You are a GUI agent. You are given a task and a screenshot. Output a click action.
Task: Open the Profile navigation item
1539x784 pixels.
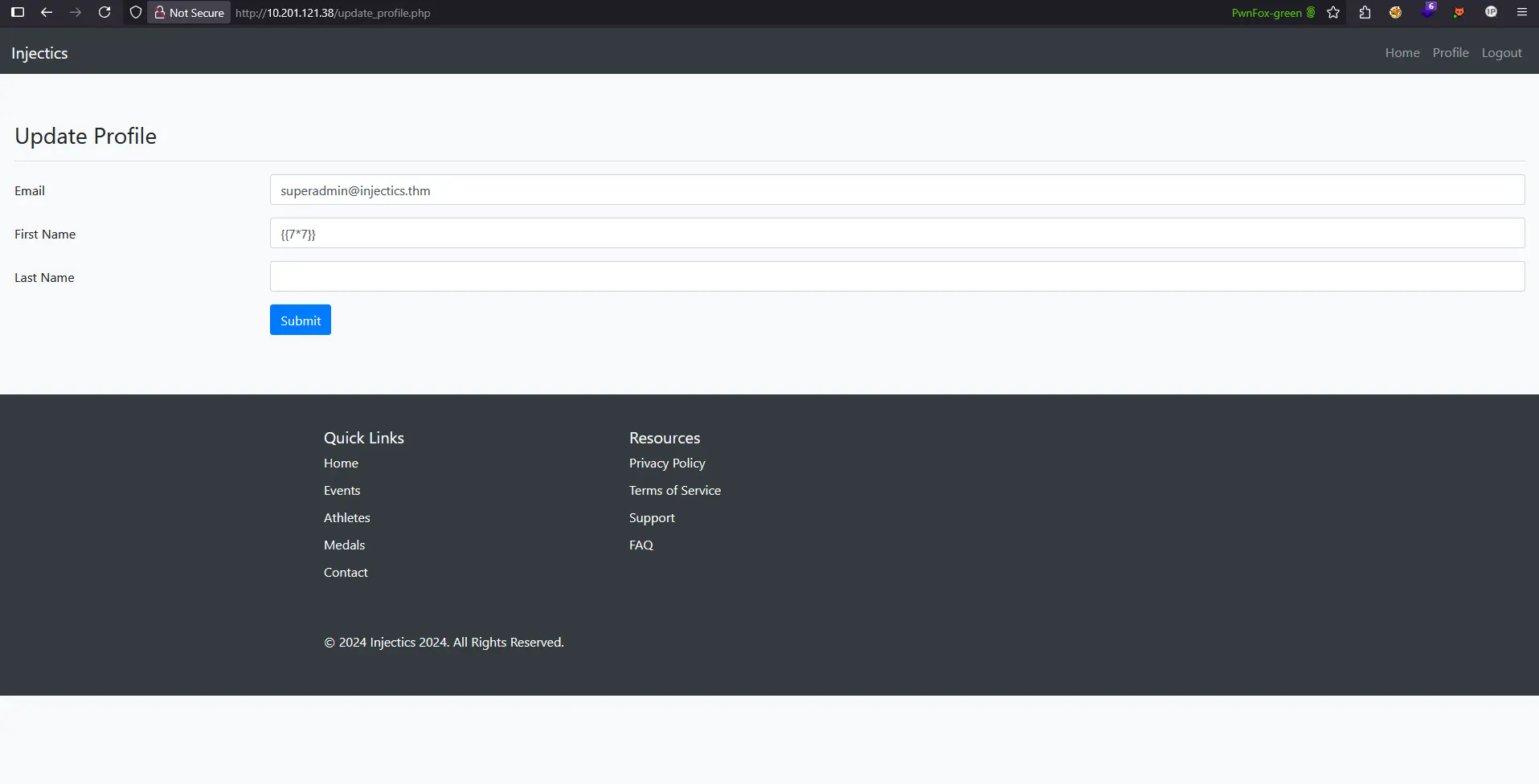(x=1450, y=52)
